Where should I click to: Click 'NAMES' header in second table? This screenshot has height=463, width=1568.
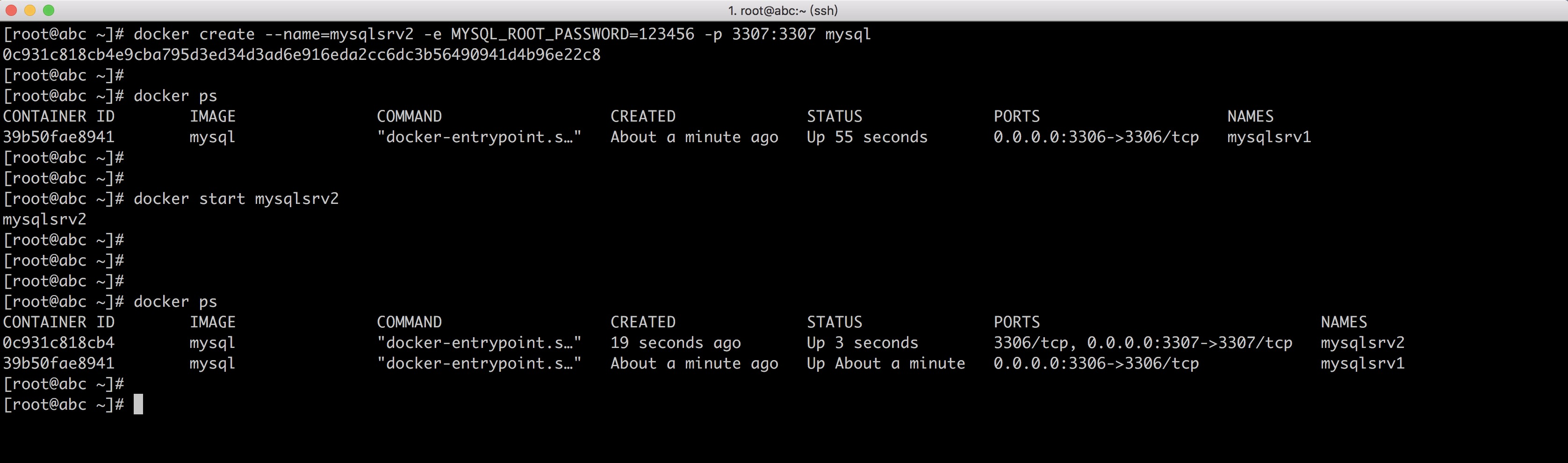coord(1344,322)
